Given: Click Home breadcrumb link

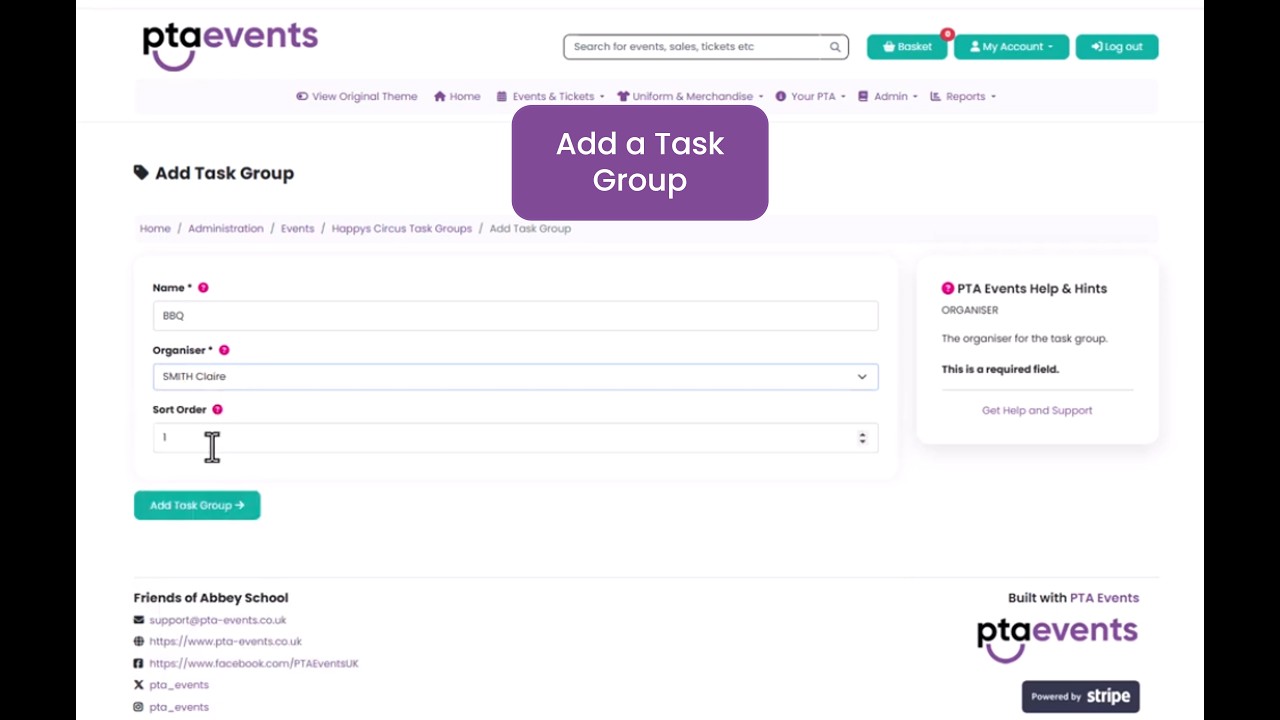Looking at the screenshot, I should (x=155, y=229).
